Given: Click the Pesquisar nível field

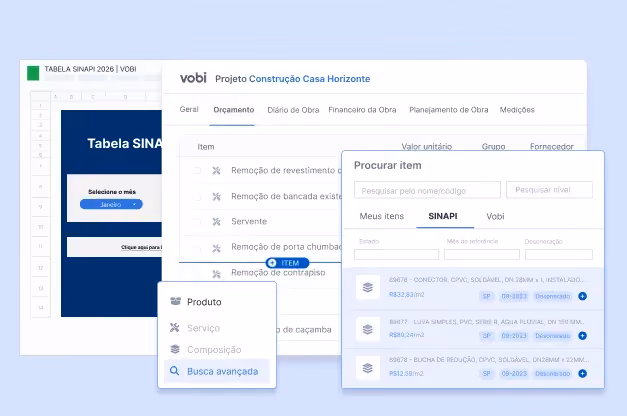Looking at the screenshot, I should 549,190.
